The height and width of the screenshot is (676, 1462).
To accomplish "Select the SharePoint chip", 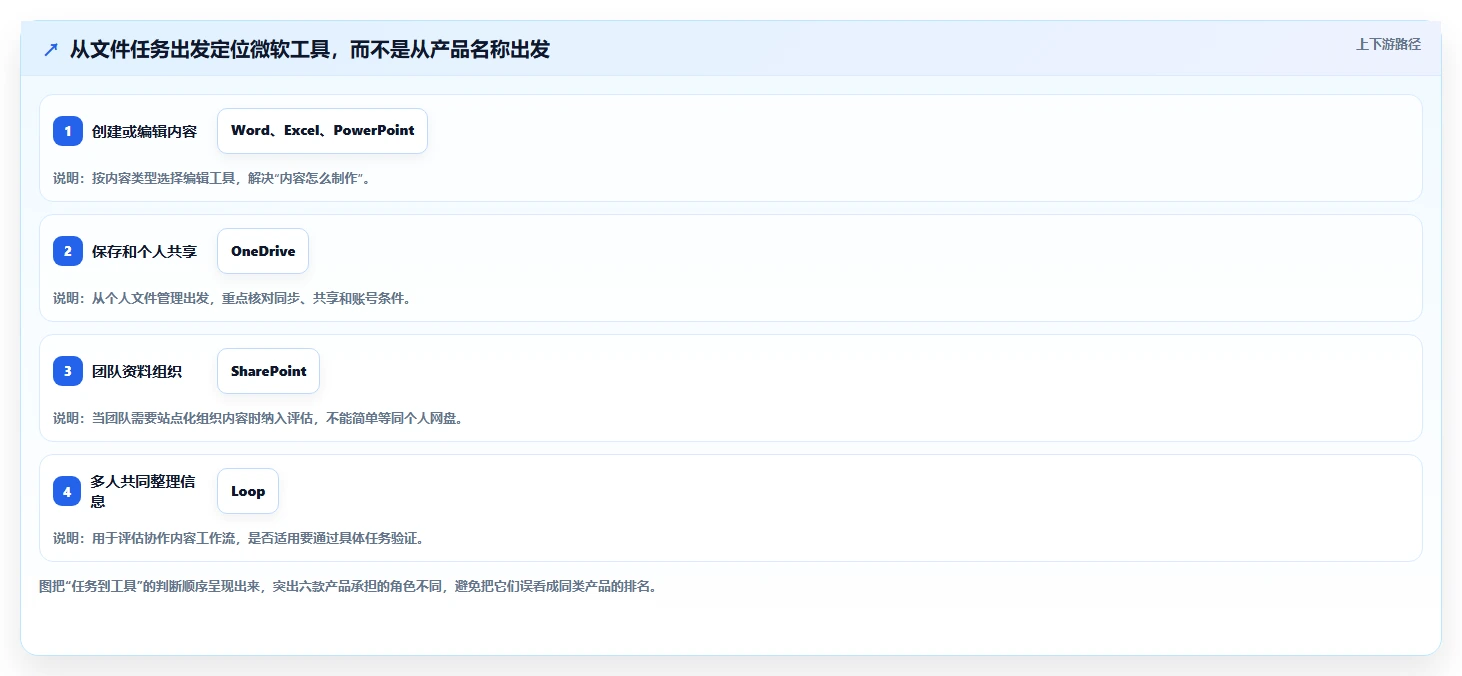I will (269, 371).
